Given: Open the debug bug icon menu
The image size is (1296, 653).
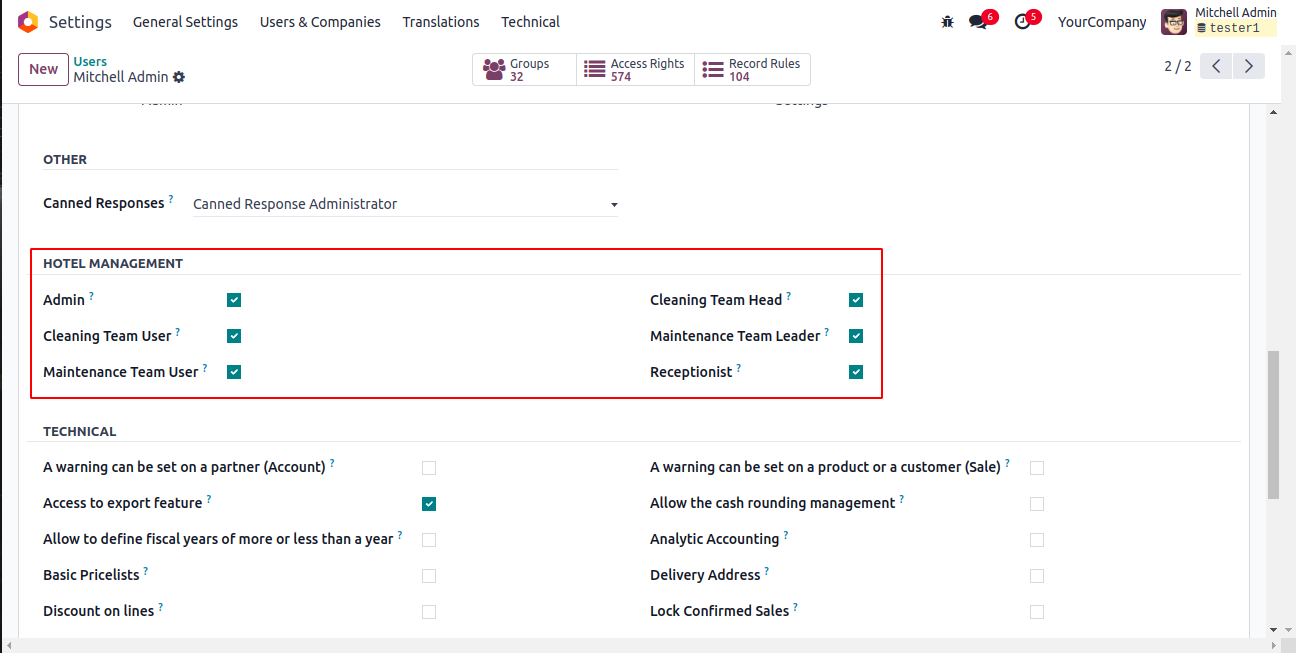Looking at the screenshot, I should (x=948, y=22).
